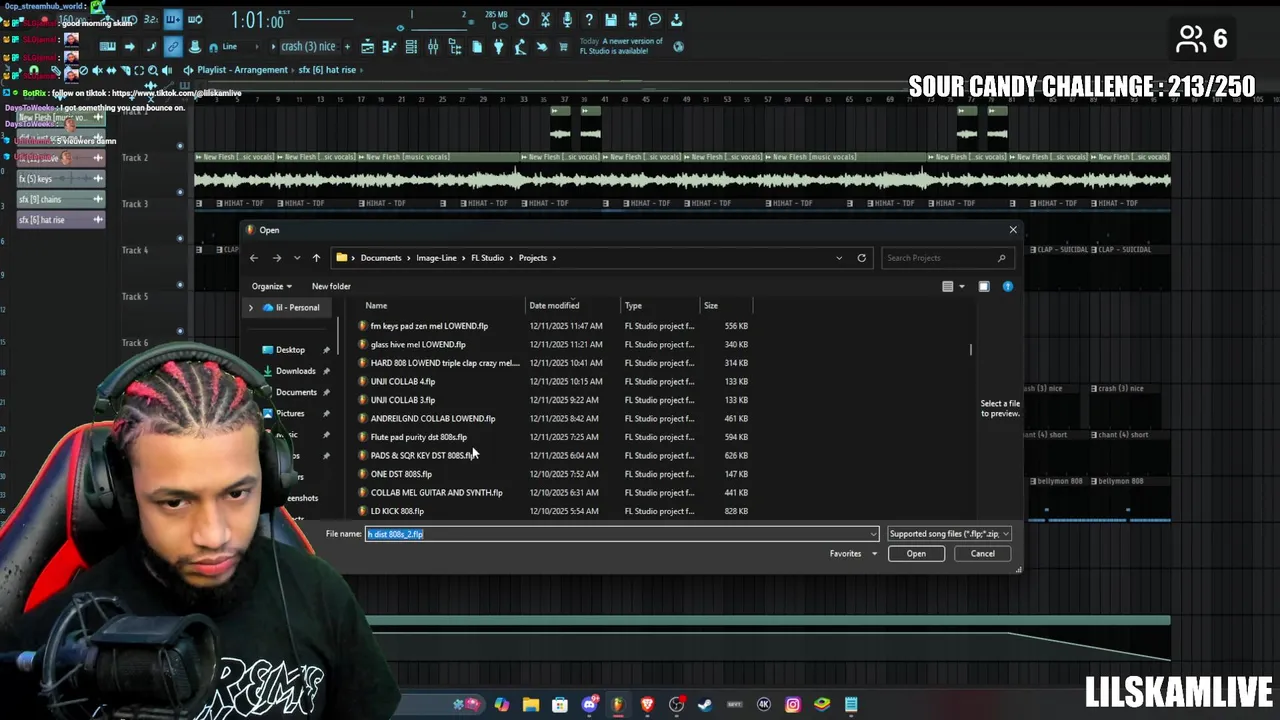Select Desktop in the navigation pane
Image resolution: width=1280 pixels, height=720 pixels.
click(x=290, y=350)
